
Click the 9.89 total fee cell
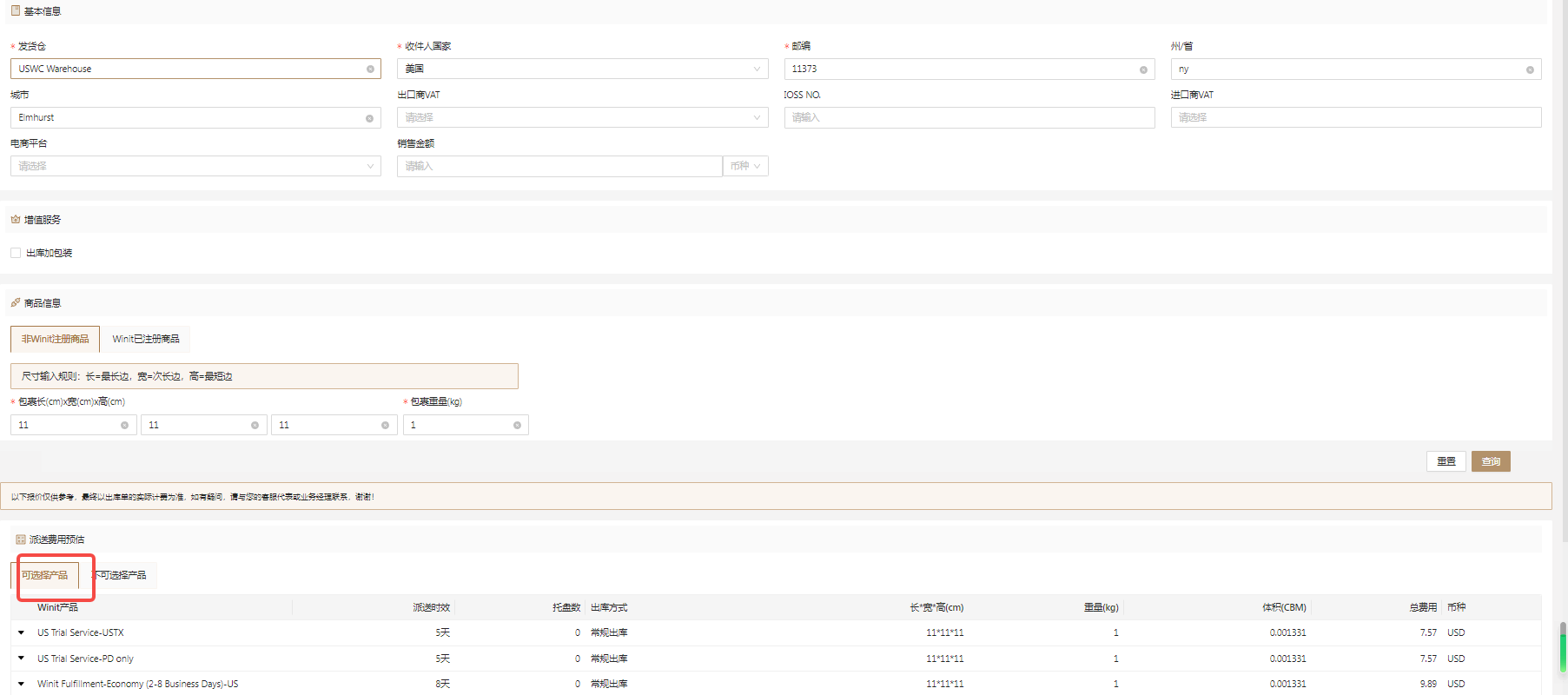coord(1428,684)
